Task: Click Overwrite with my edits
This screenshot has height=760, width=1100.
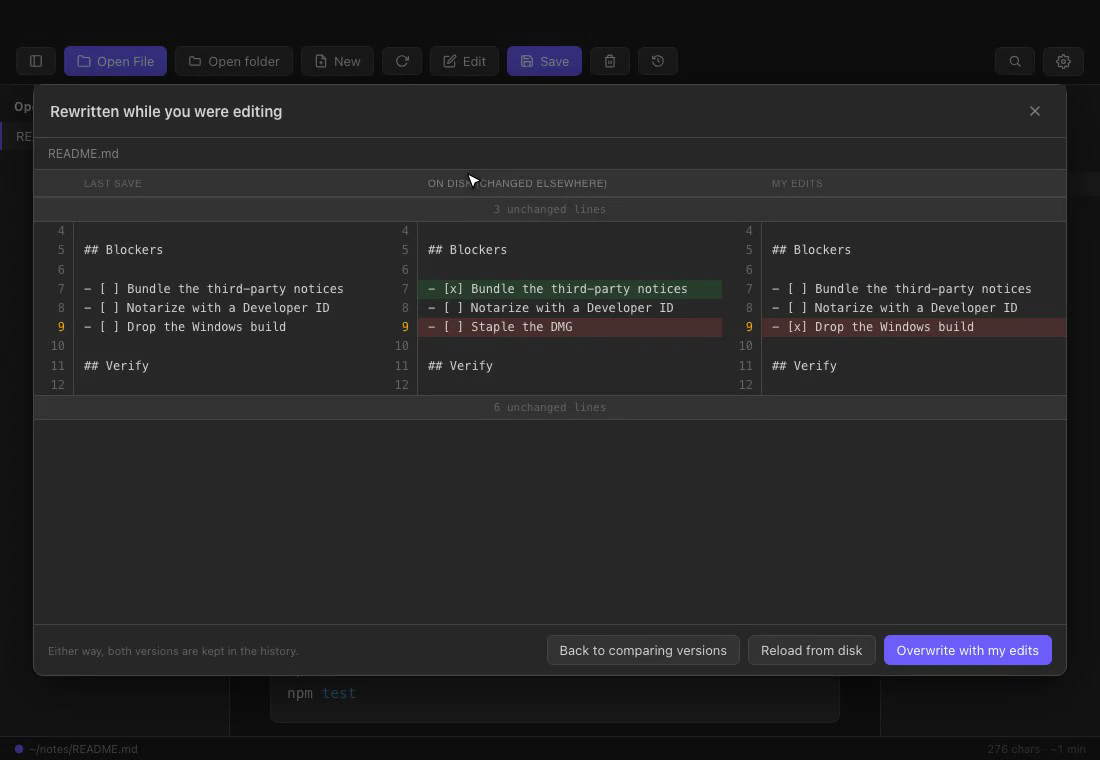Action: point(967,650)
